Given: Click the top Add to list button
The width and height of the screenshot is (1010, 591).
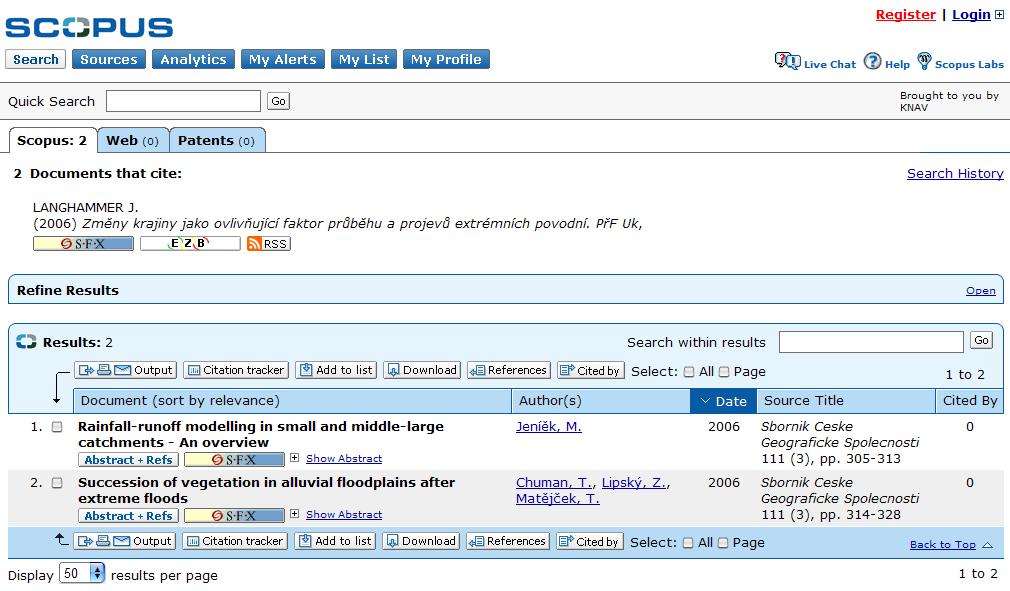Looking at the screenshot, I should coord(336,370).
